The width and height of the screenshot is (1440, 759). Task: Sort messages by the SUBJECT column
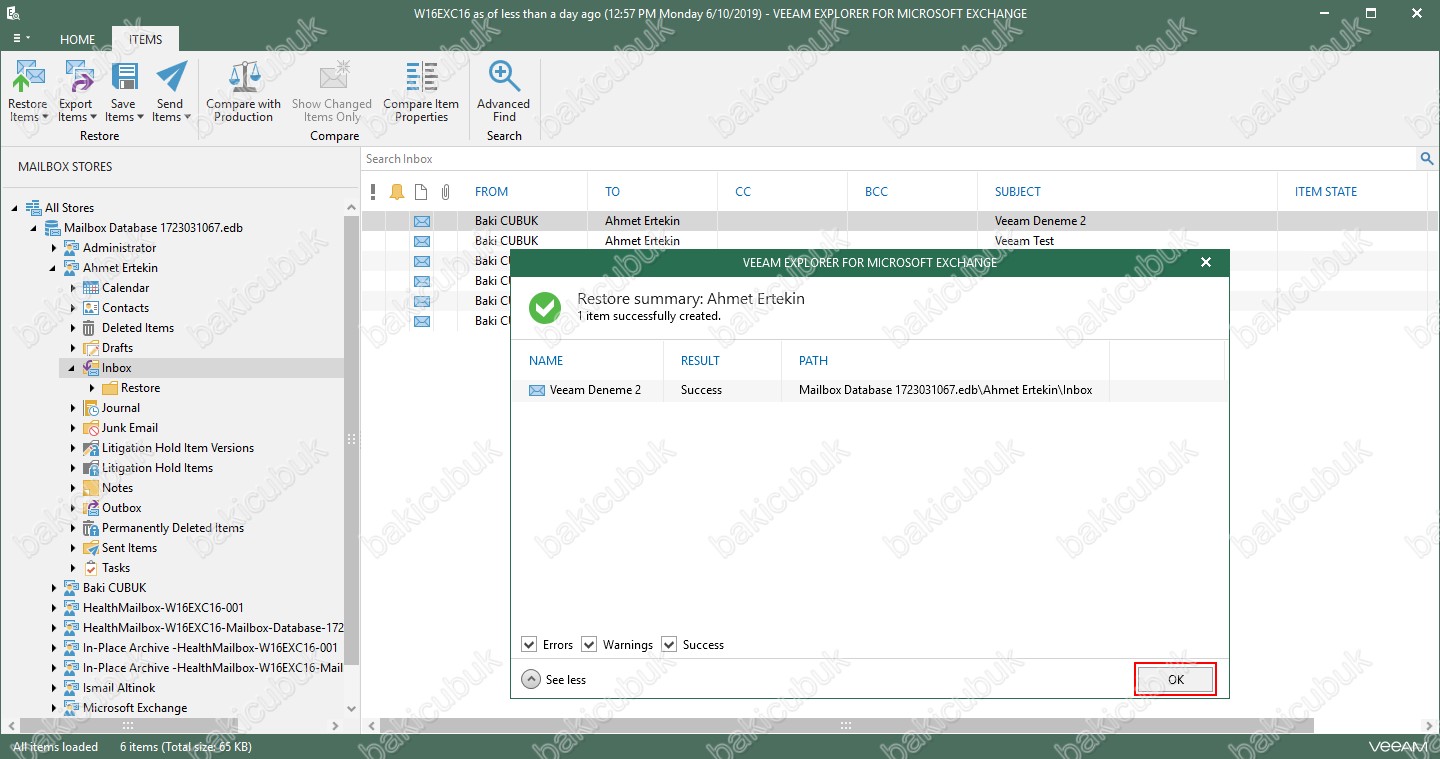pyautogui.click(x=1018, y=192)
